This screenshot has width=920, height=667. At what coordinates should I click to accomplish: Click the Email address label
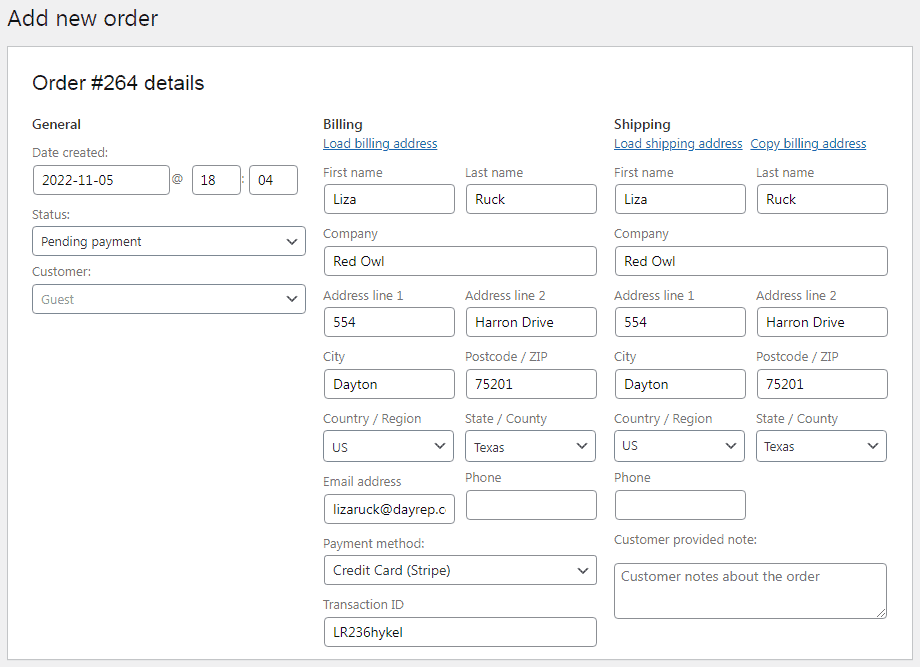pyautogui.click(x=362, y=482)
